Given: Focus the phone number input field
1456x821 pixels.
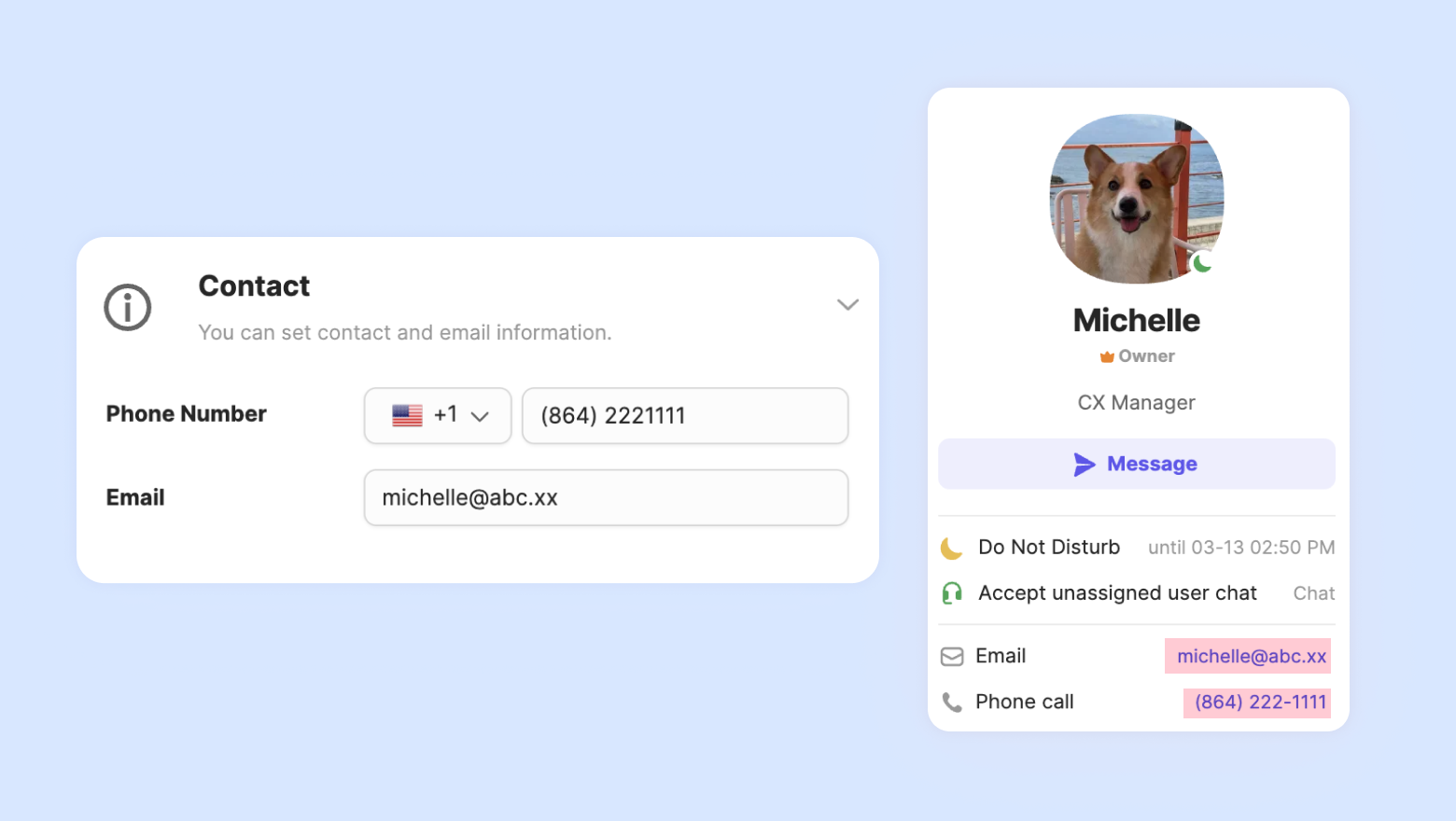Looking at the screenshot, I should (x=685, y=415).
